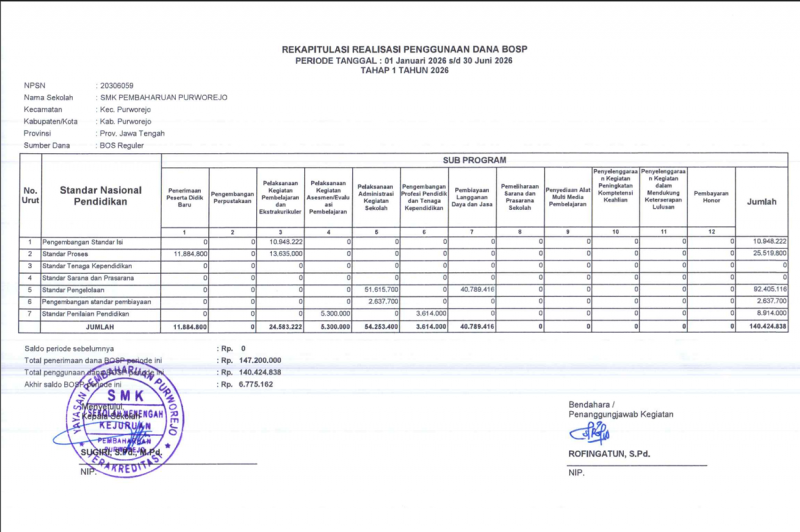This screenshot has height=532, width=800.
Task: Click the treasurer's blue handwritten signature
Action: click(590, 434)
